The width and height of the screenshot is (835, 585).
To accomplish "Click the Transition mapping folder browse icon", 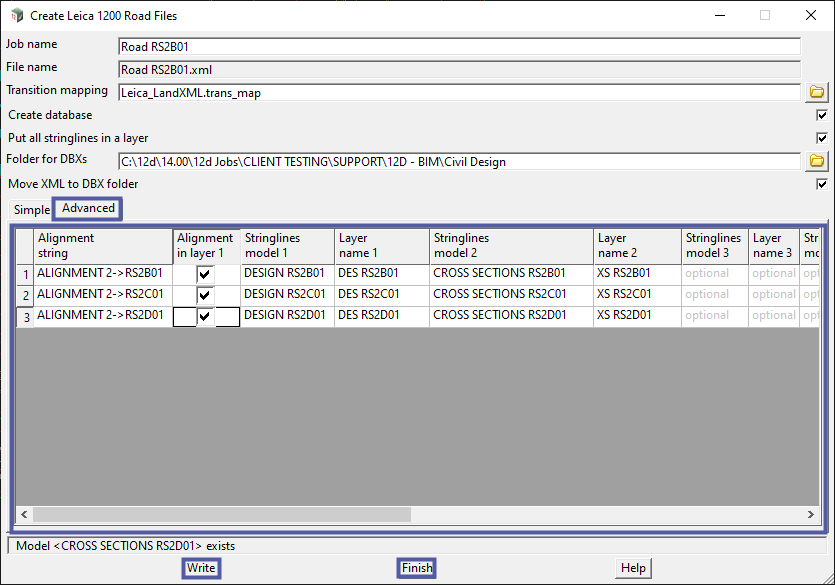I will (817, 92).
